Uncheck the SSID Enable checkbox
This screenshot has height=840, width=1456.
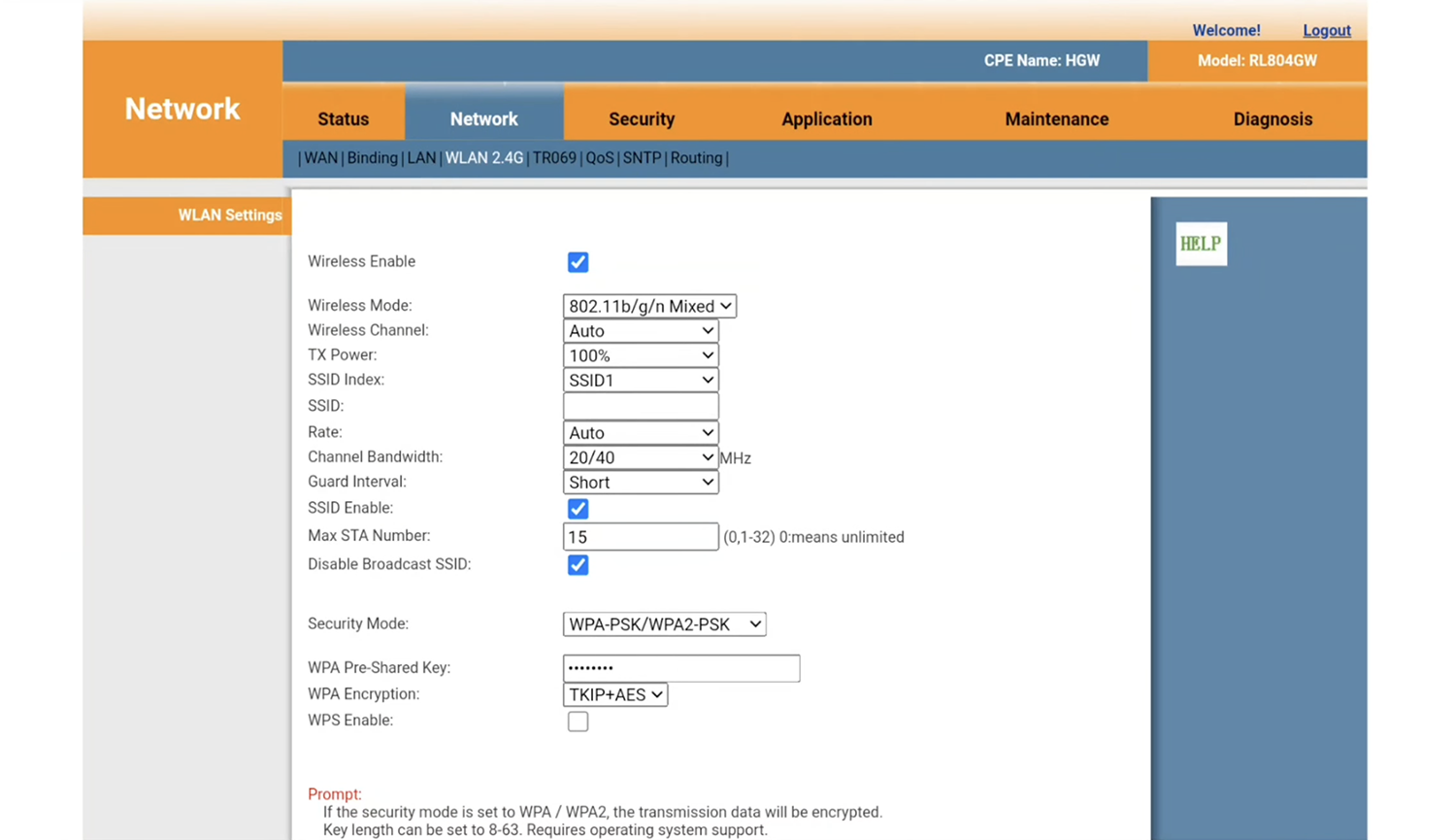coord(578,509)
